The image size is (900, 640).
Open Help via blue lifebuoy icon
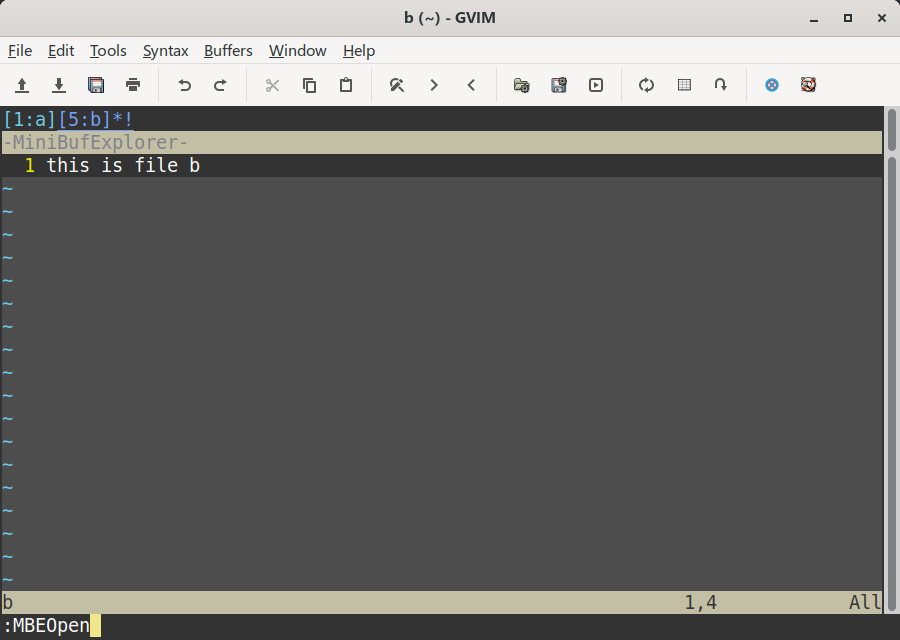tap(771, 85)
